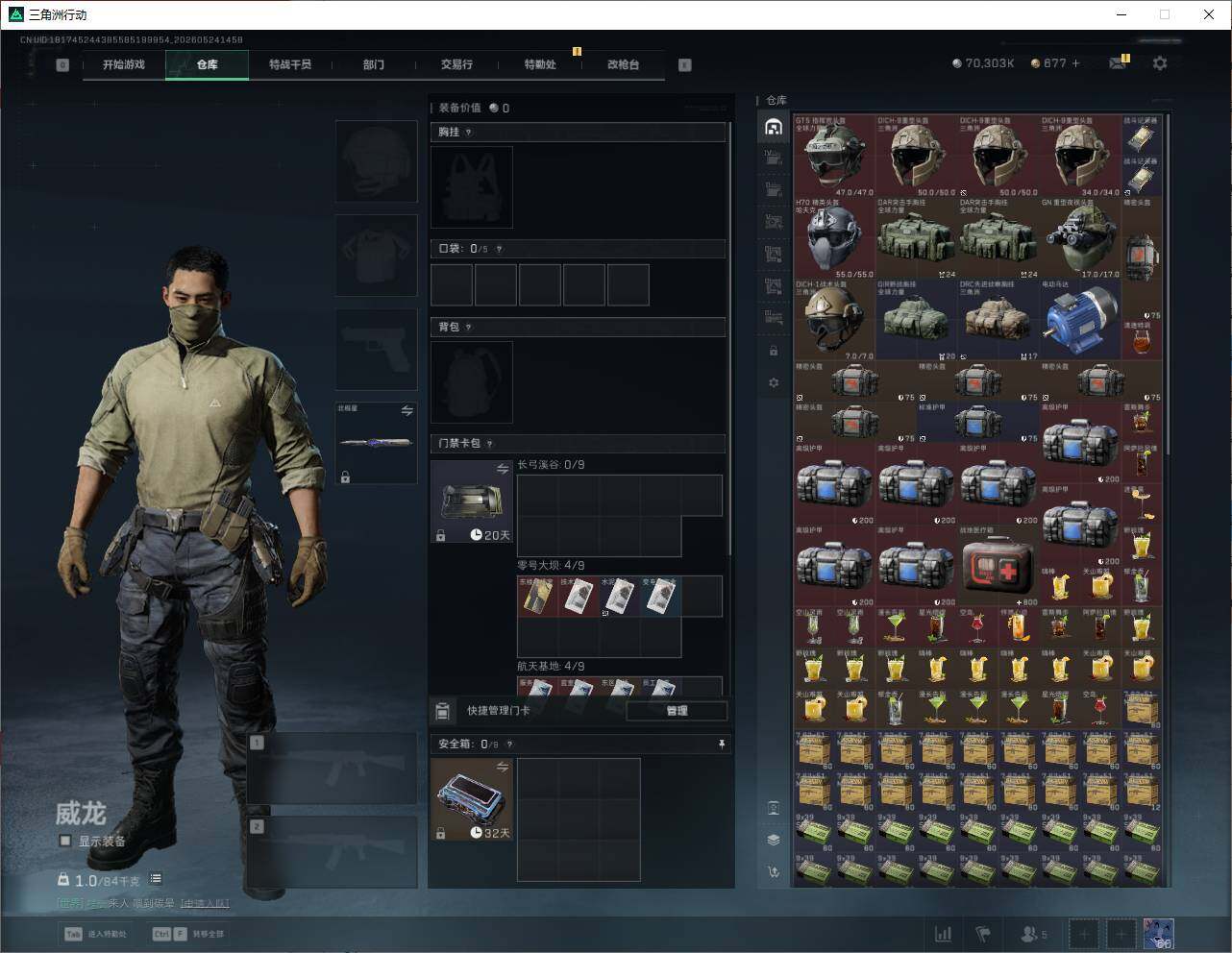Select the keycard case with 20天 remaining
The image size is (1232, 953).
click(472, 501)
